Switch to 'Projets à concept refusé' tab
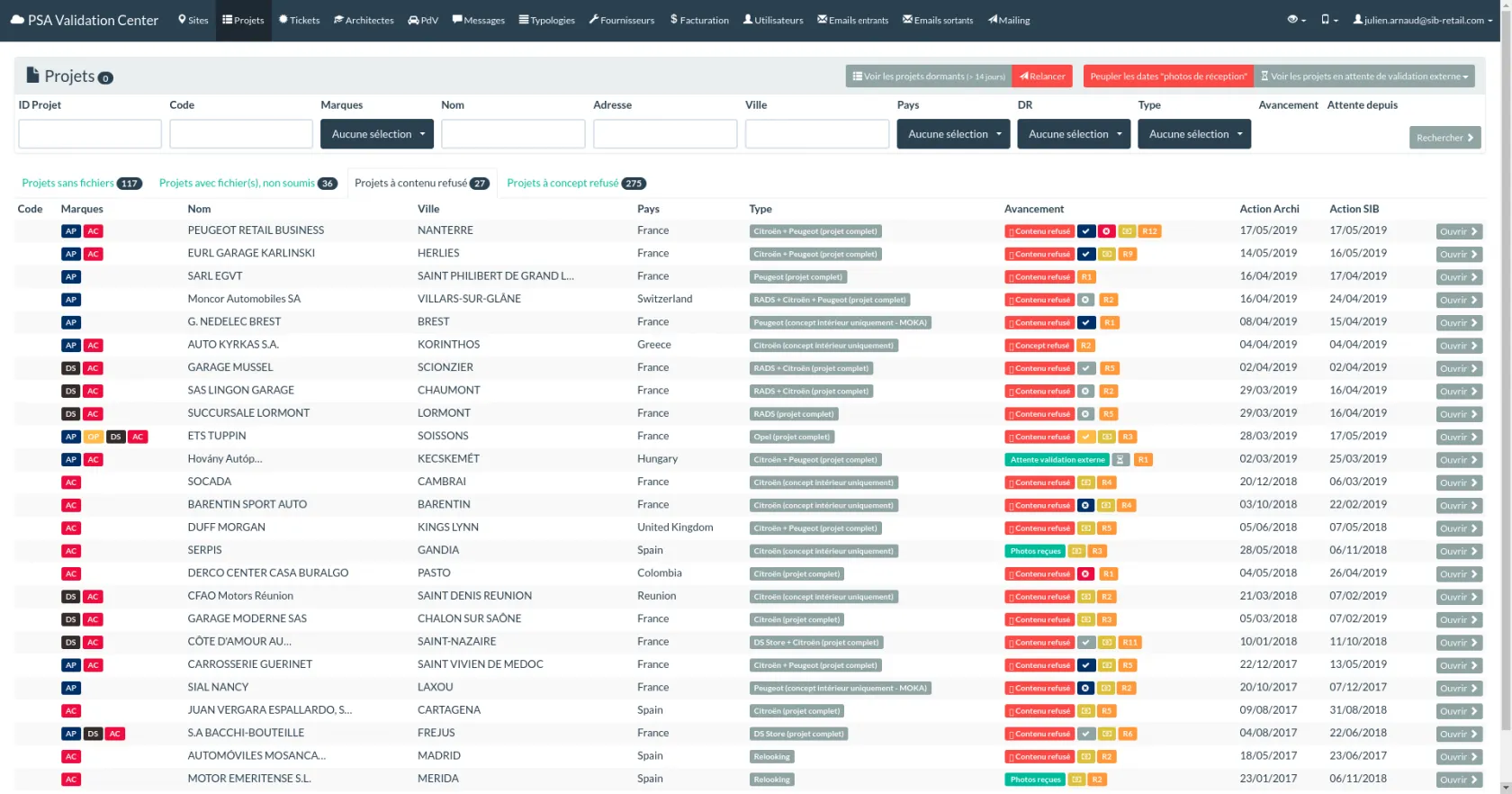 [x=576, y=183]
